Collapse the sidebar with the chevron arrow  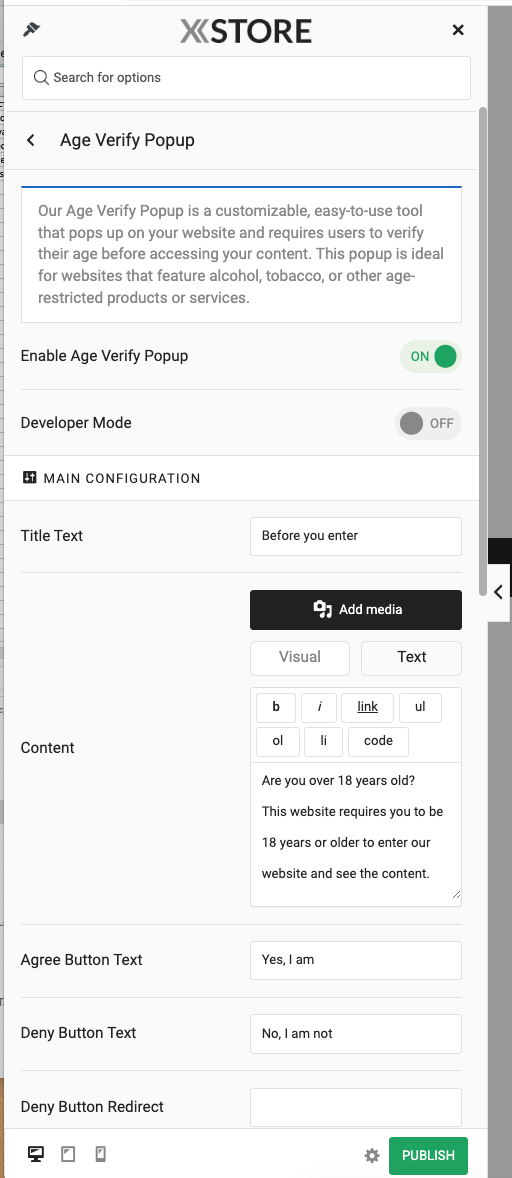point(499,592)
